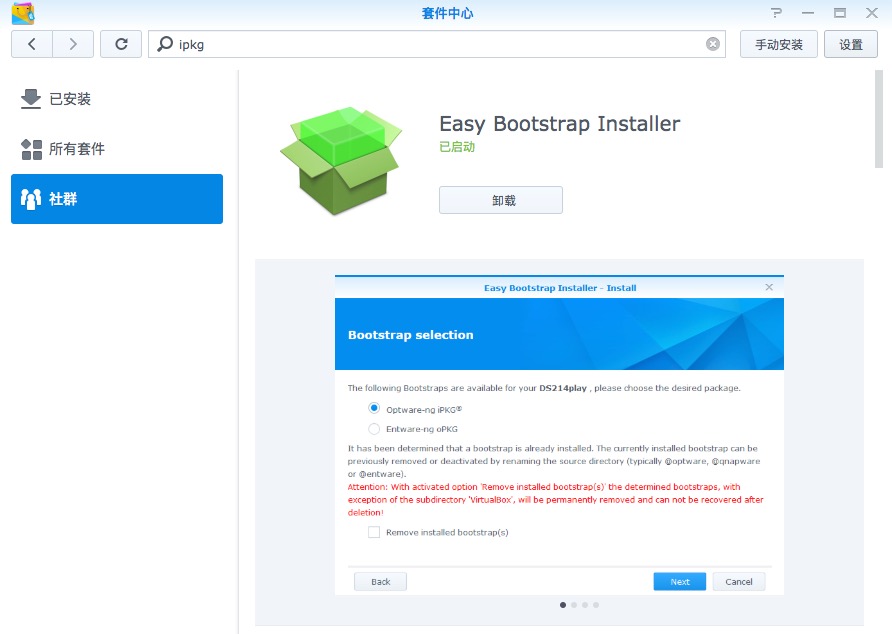
Task: Click the Bootstrap selection heading
Action: coord(410,335)
